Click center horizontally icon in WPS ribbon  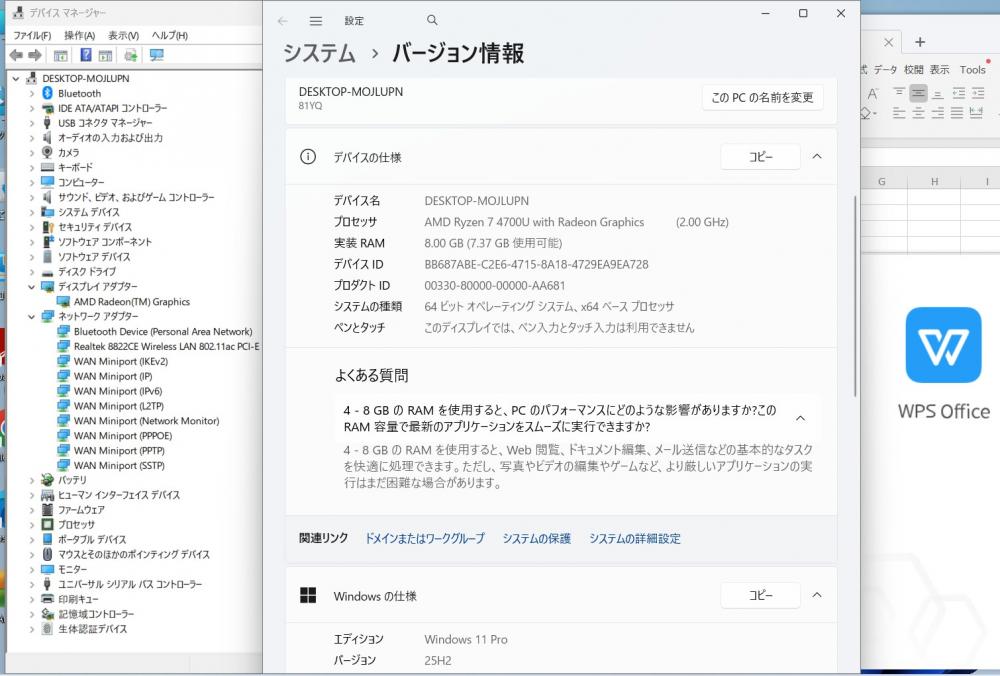pyautogui.click(x=918, y=114)
